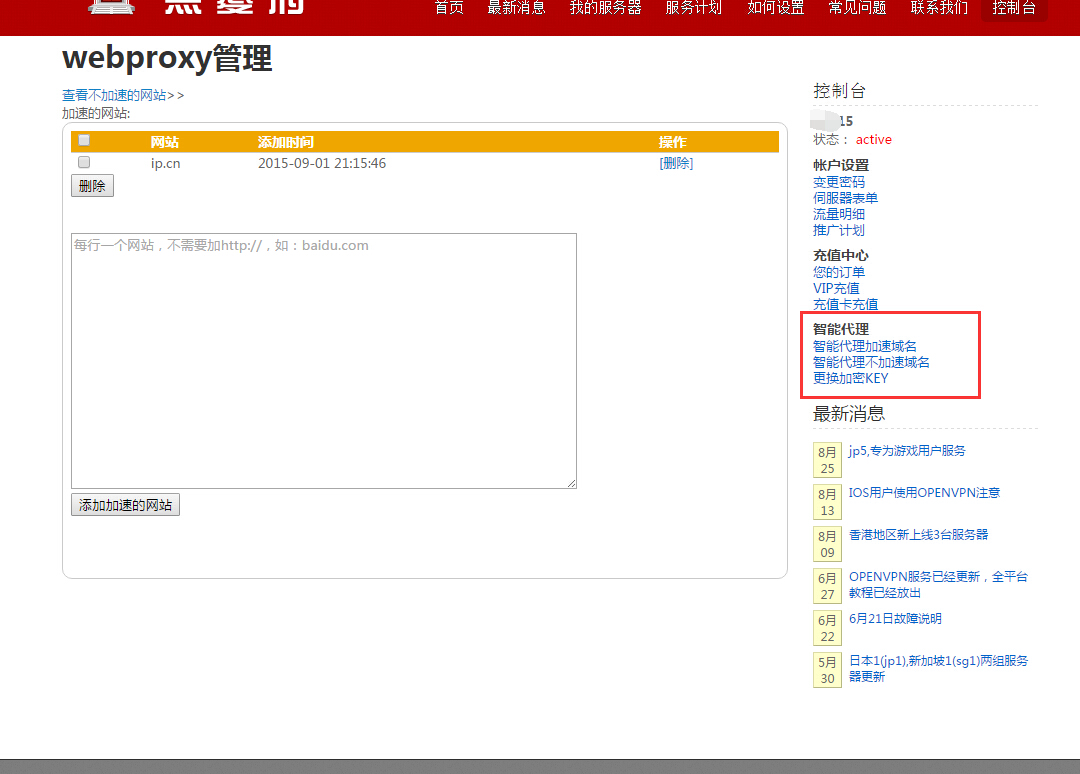Open 智能代理不加速域名 link

871,362
